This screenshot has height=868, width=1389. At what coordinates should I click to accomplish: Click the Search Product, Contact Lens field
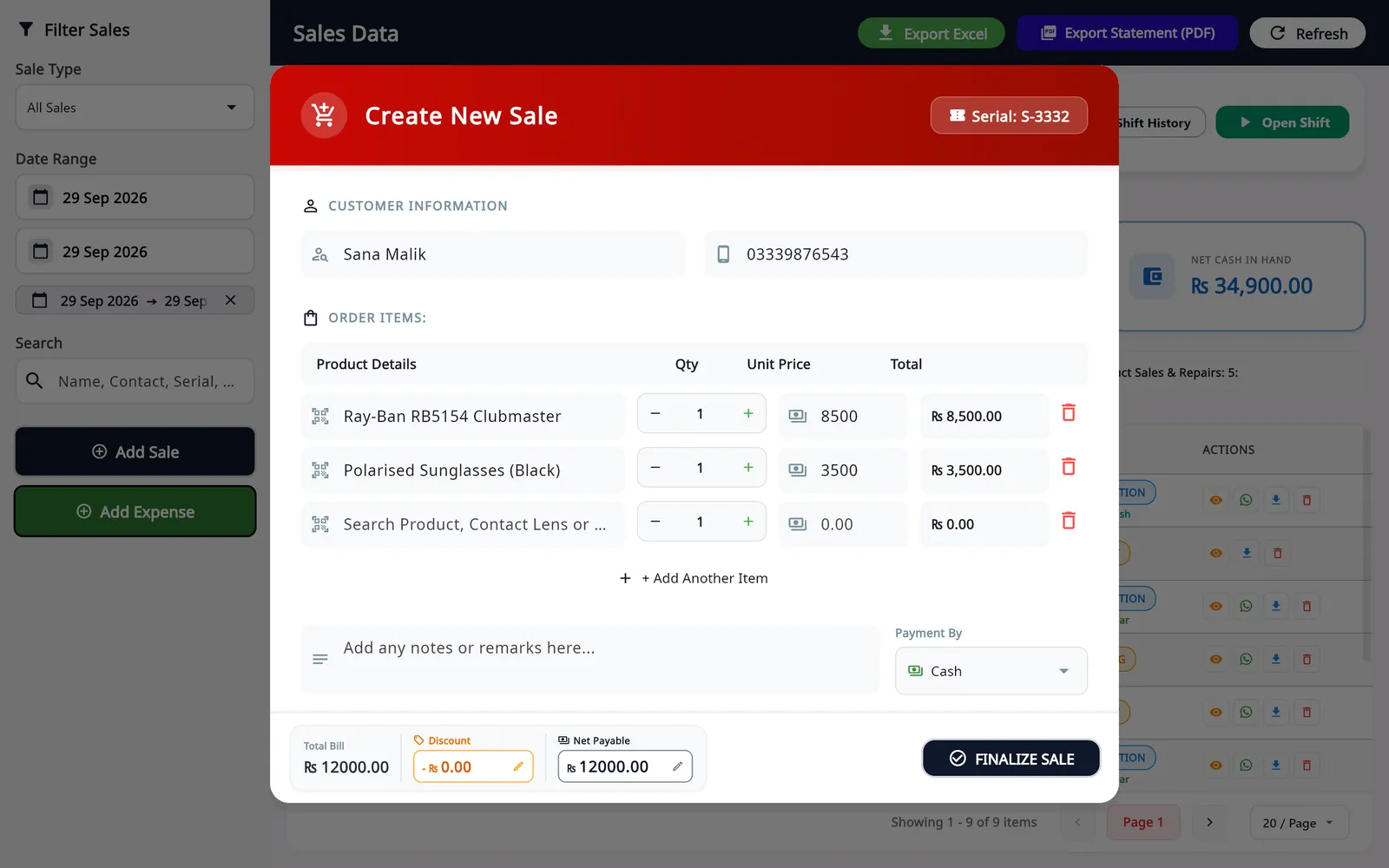click(x=463, y=524)
